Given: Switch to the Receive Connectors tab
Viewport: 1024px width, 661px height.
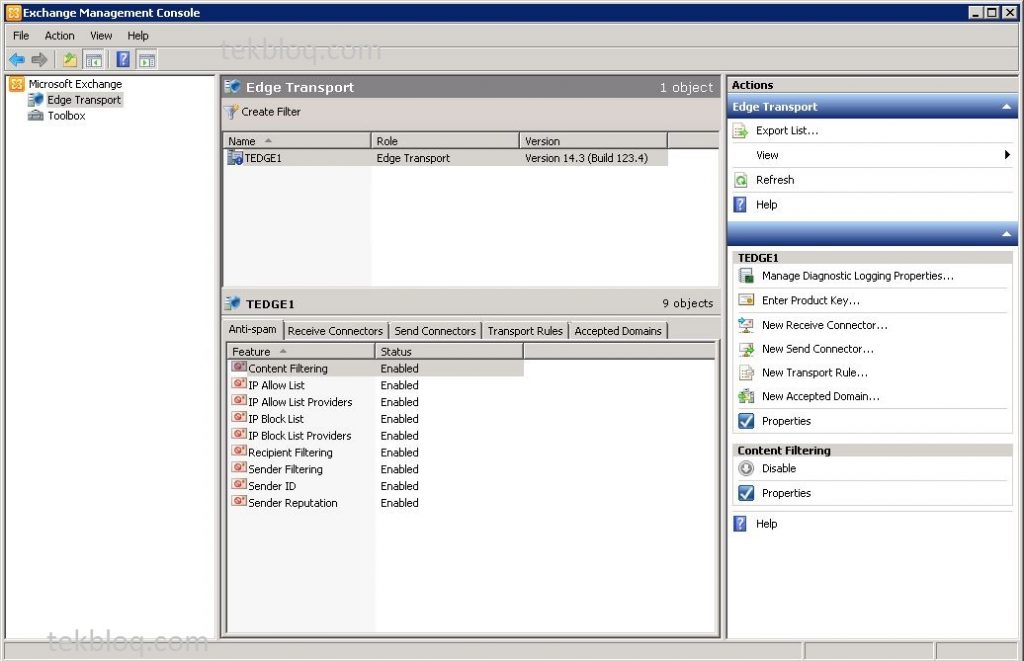Looking at the screenshot, I should pos(335,331).
